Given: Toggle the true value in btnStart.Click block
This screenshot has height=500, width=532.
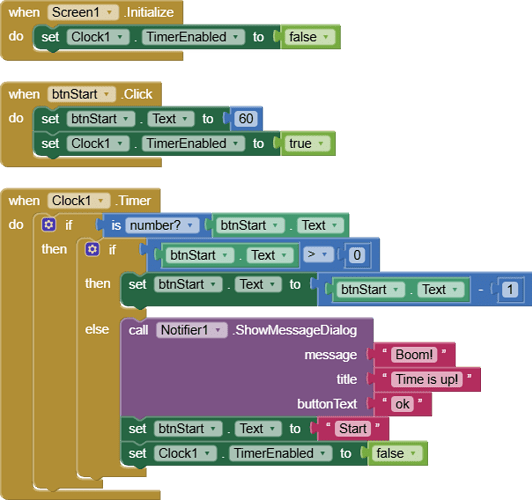Looking at the screenshot, I should tap(307, 143).
